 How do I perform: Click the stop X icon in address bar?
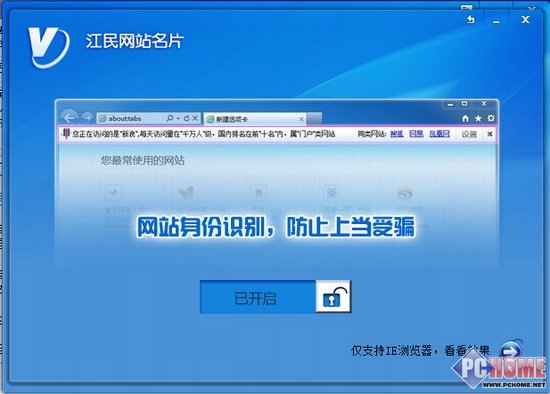[195, 118]
